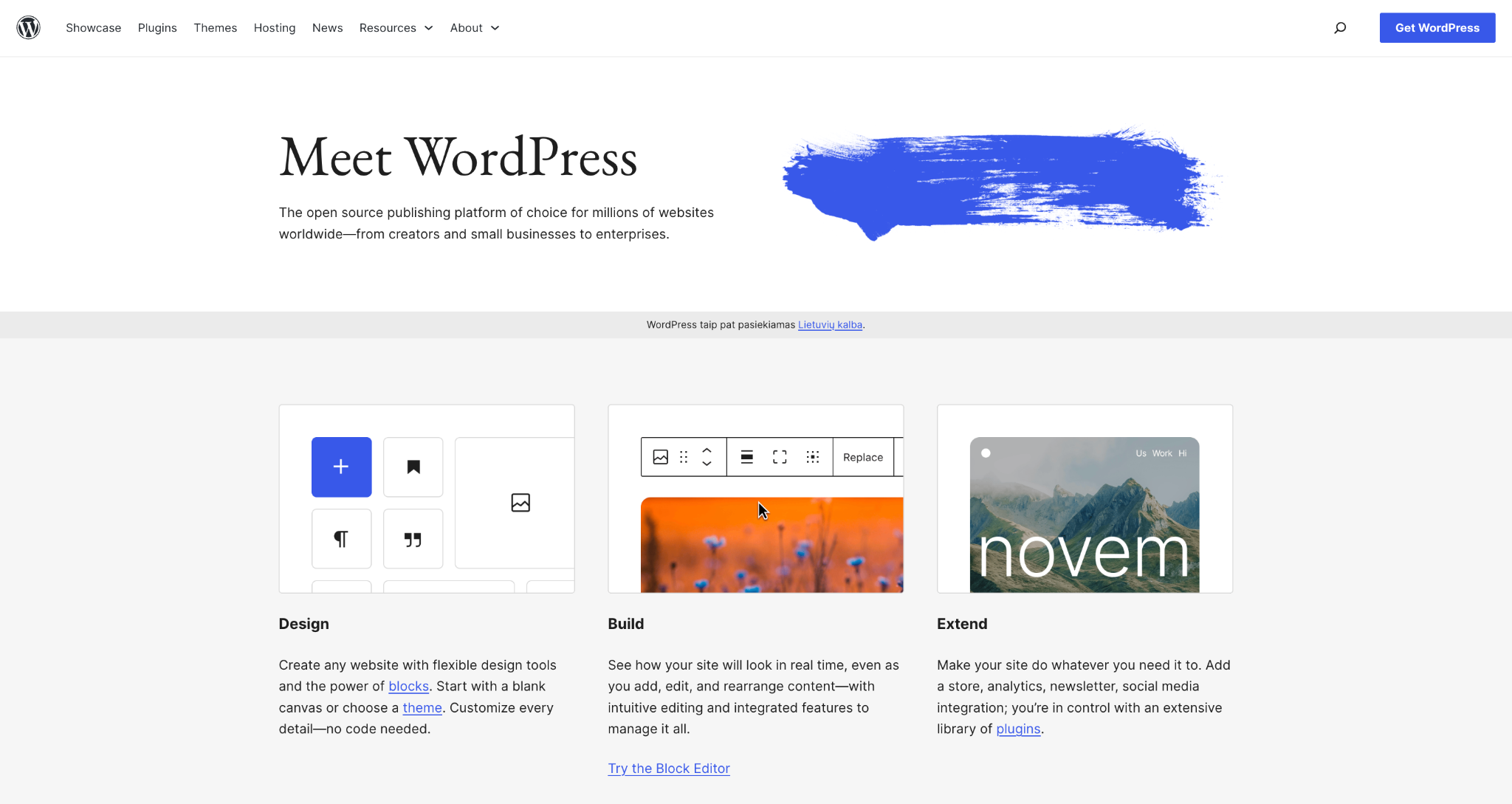Image resolution: width=1512 pixels, height=804 pixels.
Task: Click the full-screen corners icon in toolbar
Action: pos(780,457)
